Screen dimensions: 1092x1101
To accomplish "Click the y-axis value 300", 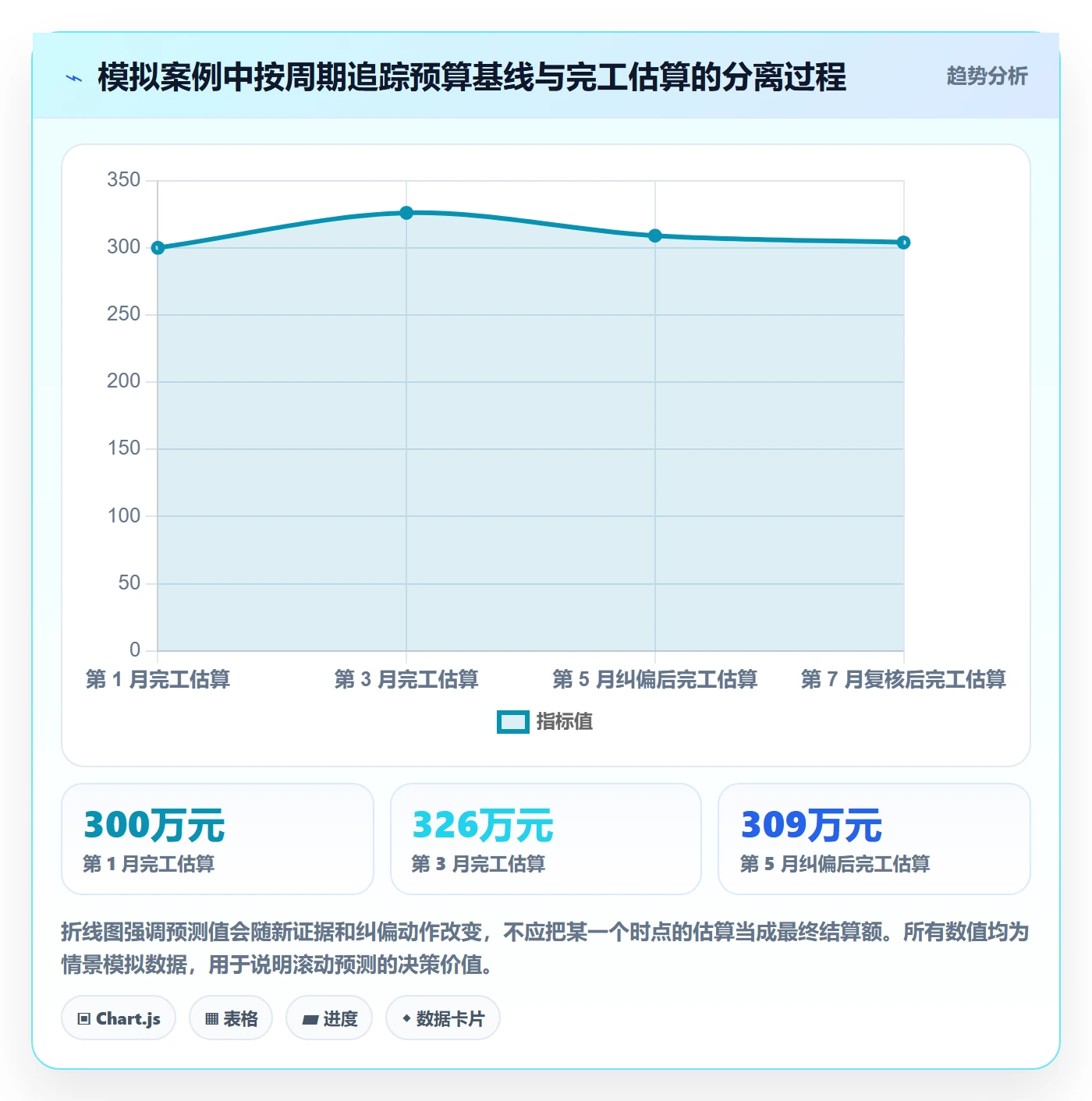I will 123,247.
